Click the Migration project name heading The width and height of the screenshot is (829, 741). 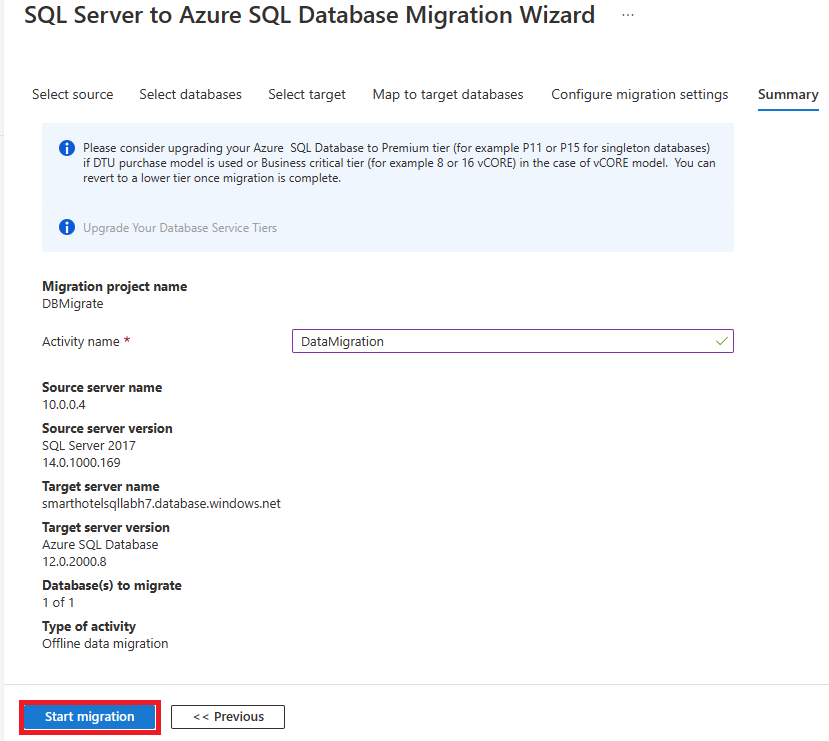(x=115, y=286)
